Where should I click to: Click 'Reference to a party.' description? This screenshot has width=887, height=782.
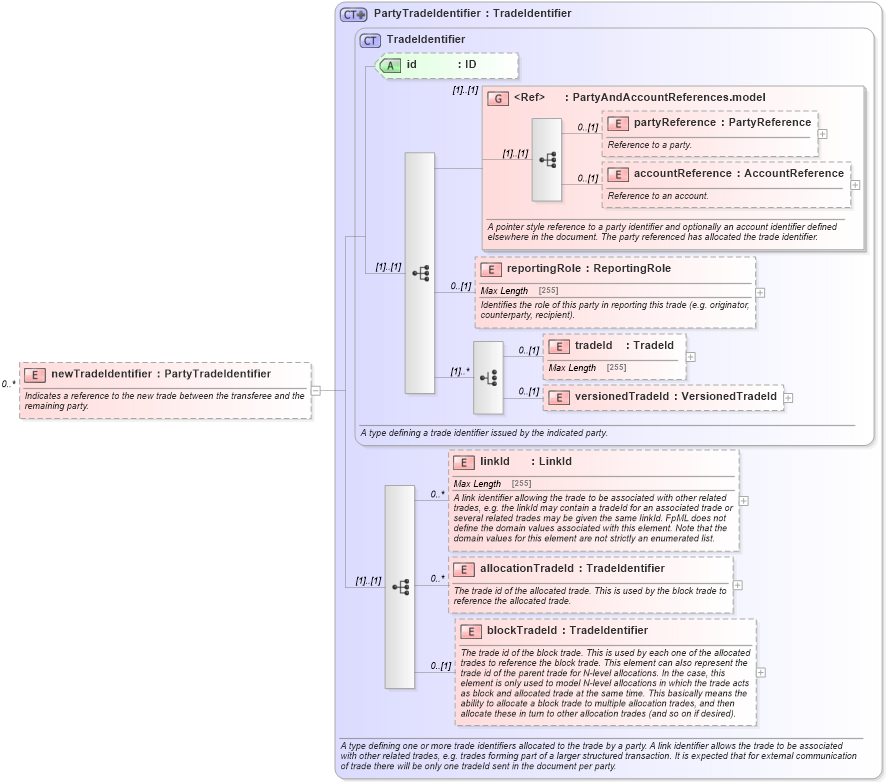pos(649,145)
